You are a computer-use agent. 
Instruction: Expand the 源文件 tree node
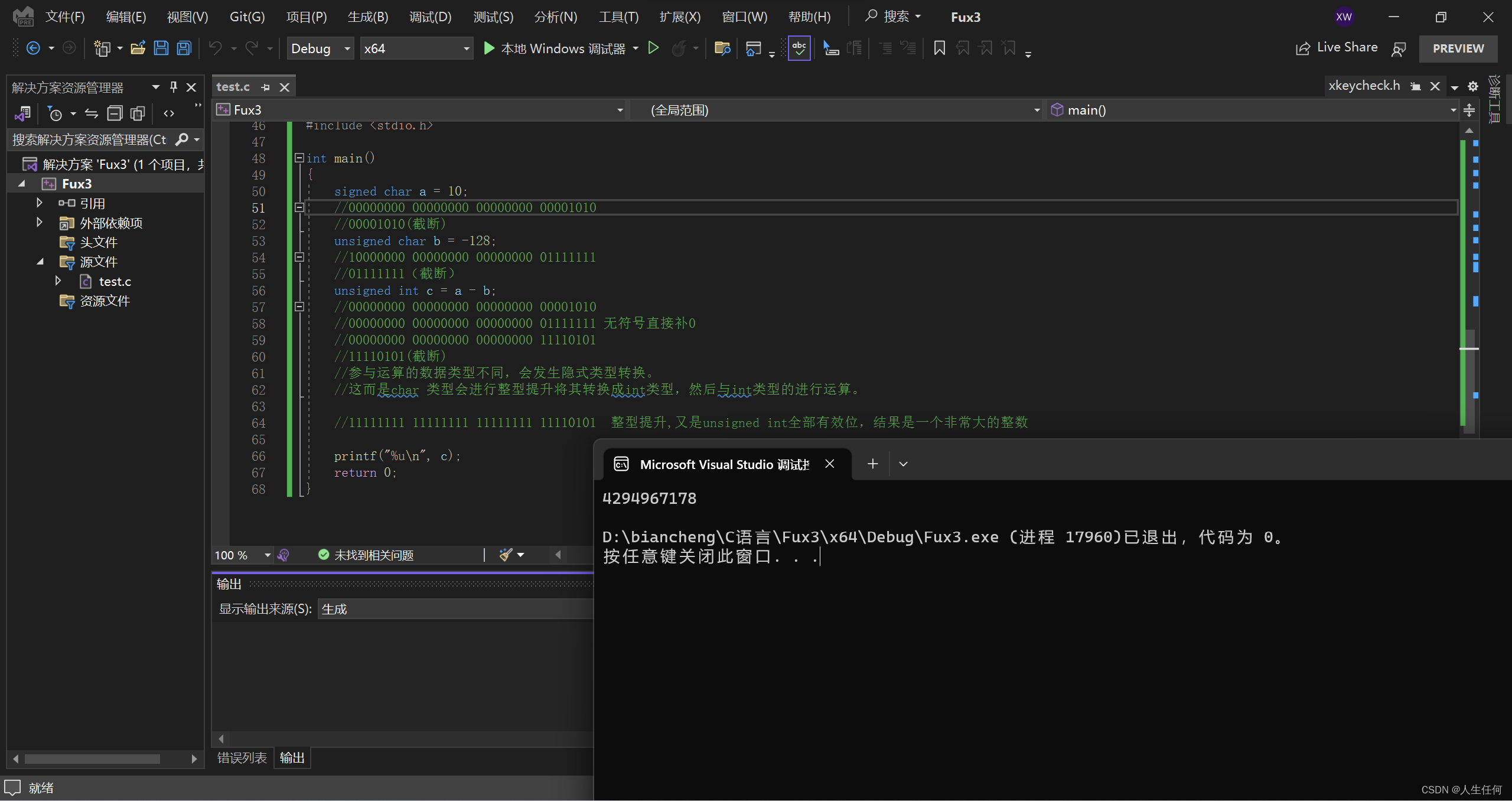coord(38,262)
